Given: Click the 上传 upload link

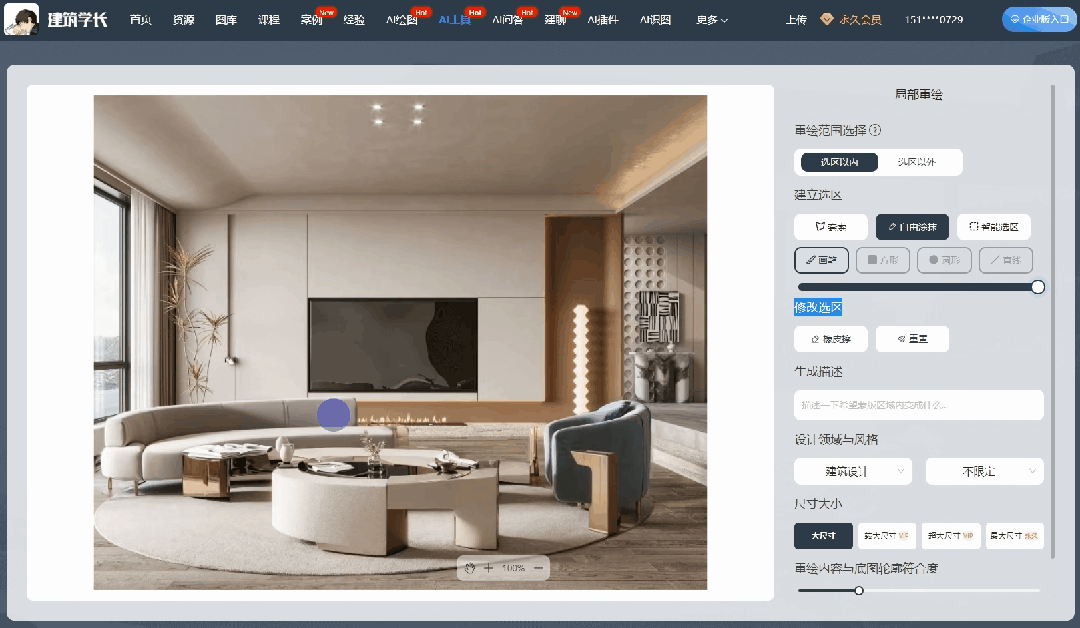Looking at the screenshot, I should coord(796,20).
